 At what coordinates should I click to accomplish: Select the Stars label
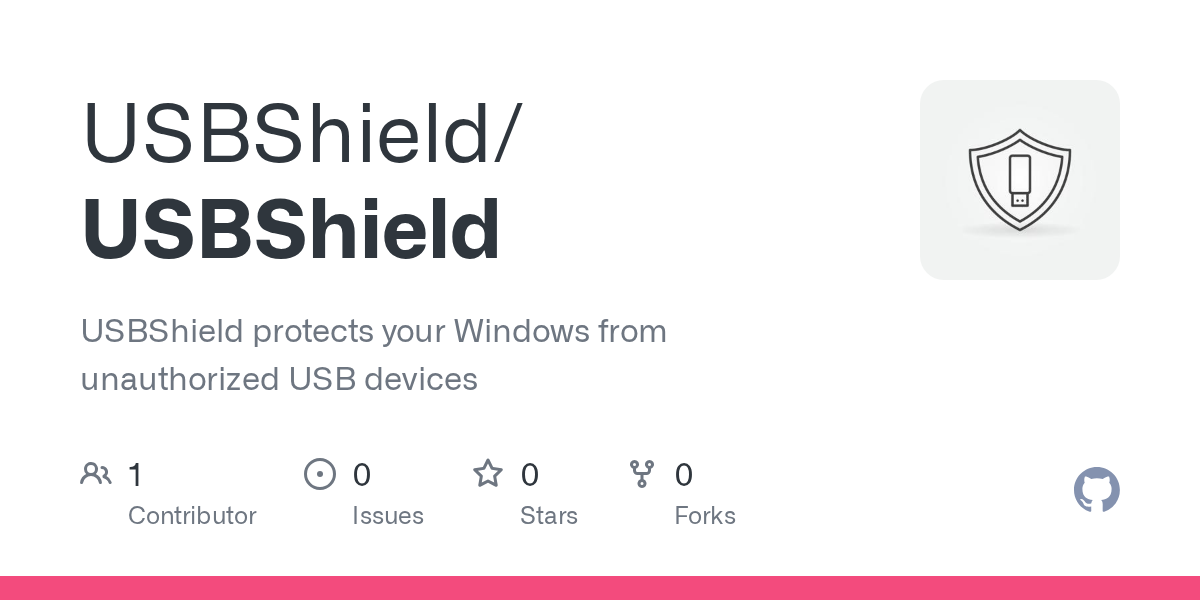[x=549, y=516]
